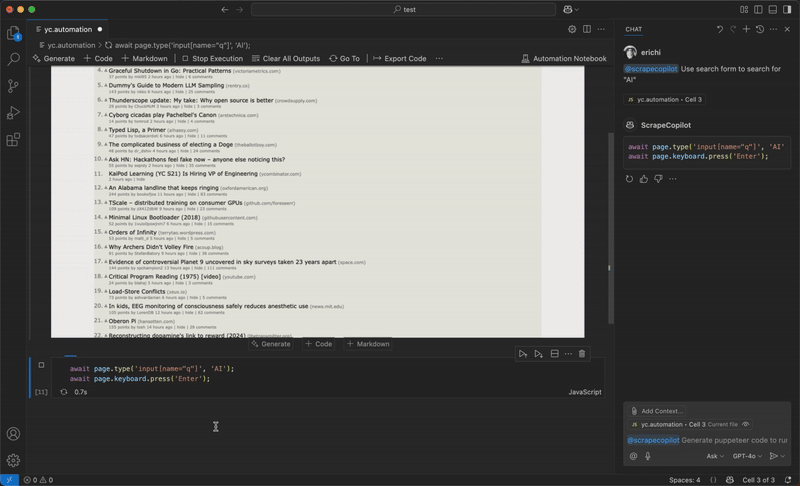Split the cell using cell toolbar icon

pyautogui.click(x=554, y=353)
